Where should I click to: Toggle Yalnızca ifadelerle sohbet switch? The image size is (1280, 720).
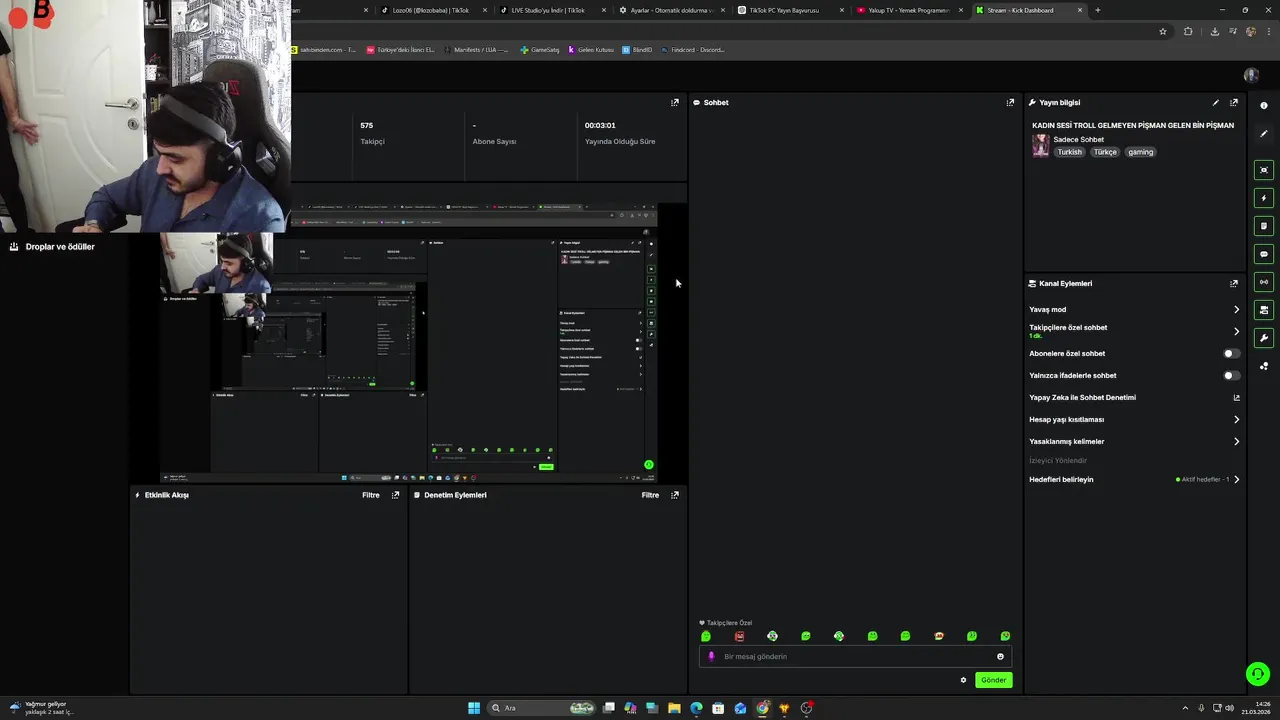[1232, 376]
